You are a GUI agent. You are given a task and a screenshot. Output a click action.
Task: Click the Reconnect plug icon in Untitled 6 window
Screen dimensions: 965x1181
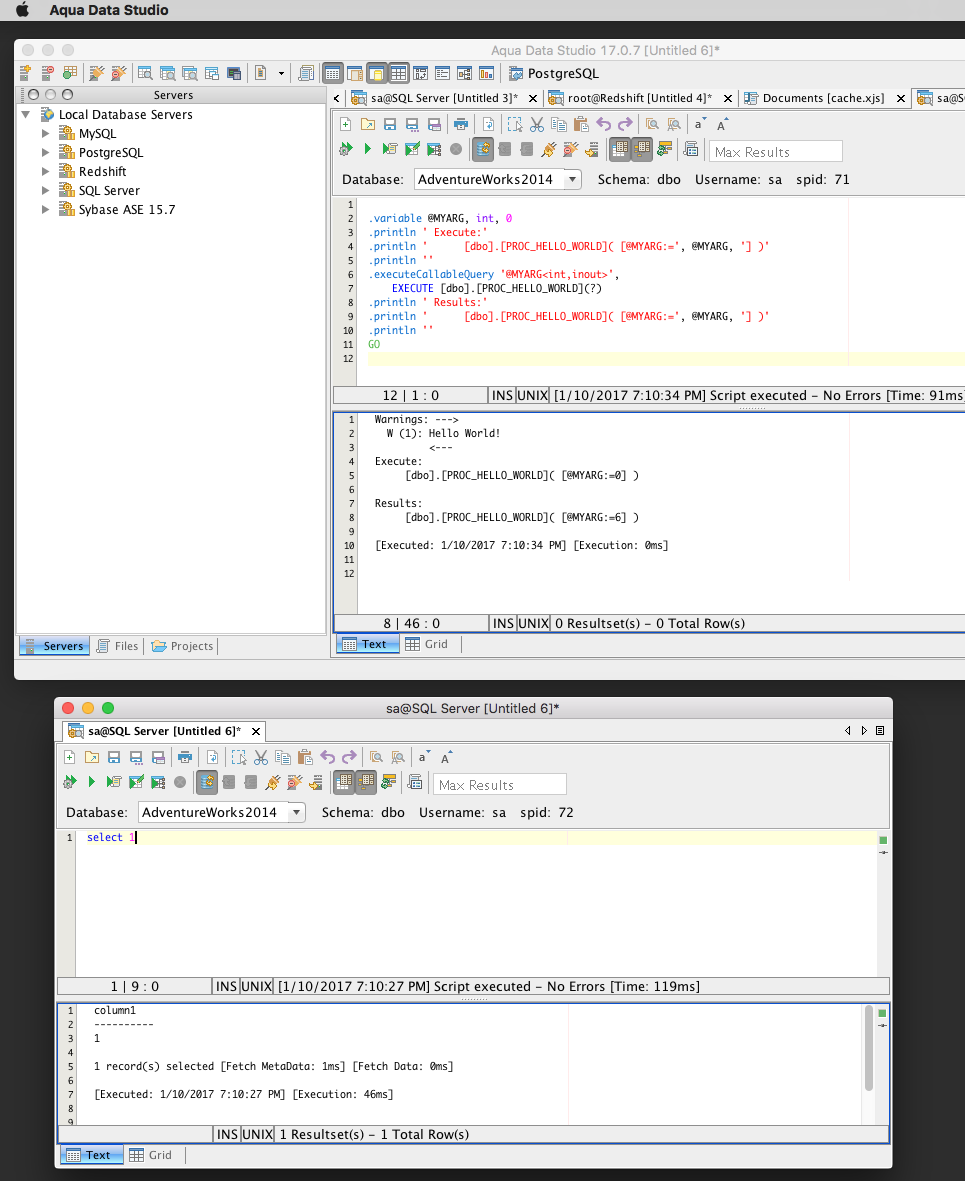point(273,782)
